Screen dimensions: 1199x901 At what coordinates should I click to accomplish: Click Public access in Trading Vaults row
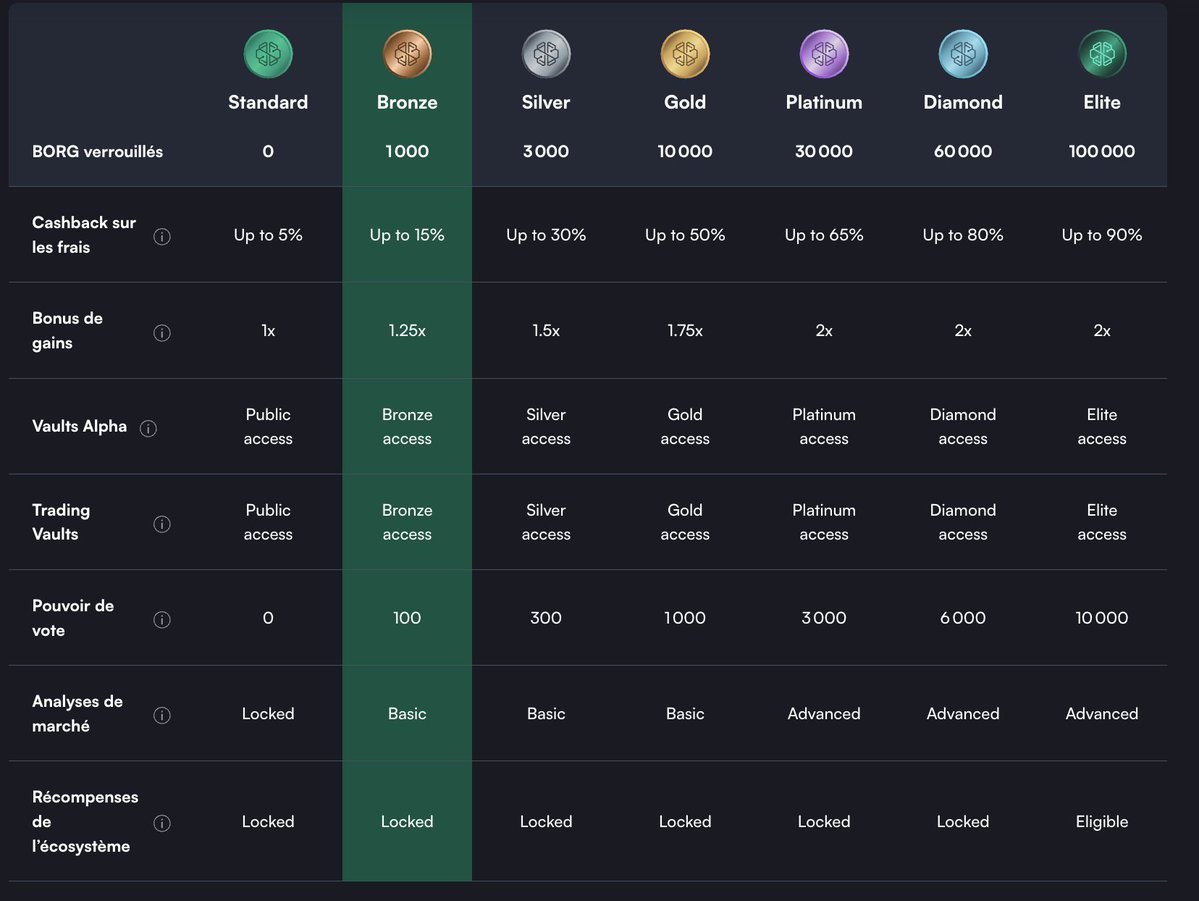coord(268,522)
